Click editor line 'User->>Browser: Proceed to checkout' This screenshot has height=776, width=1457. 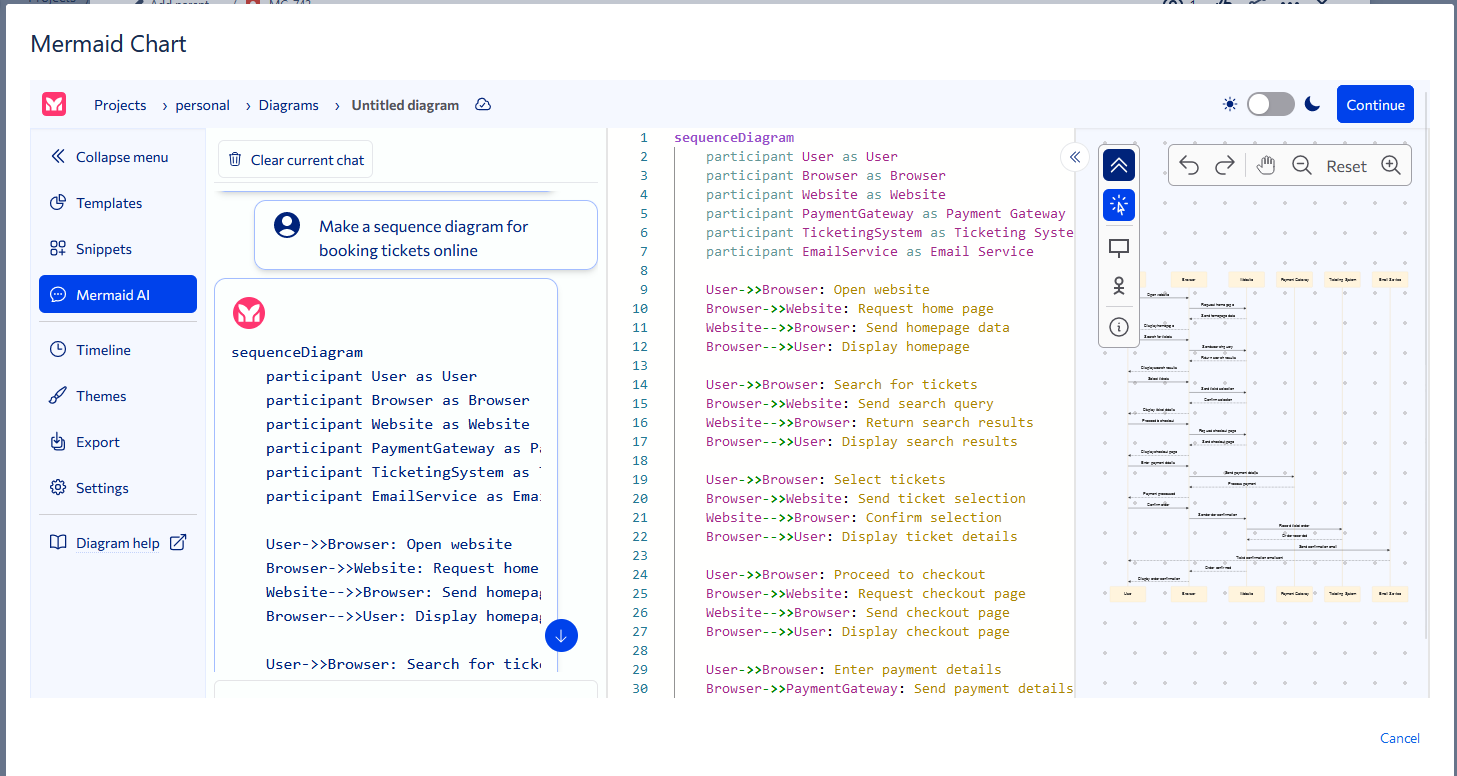846,575
